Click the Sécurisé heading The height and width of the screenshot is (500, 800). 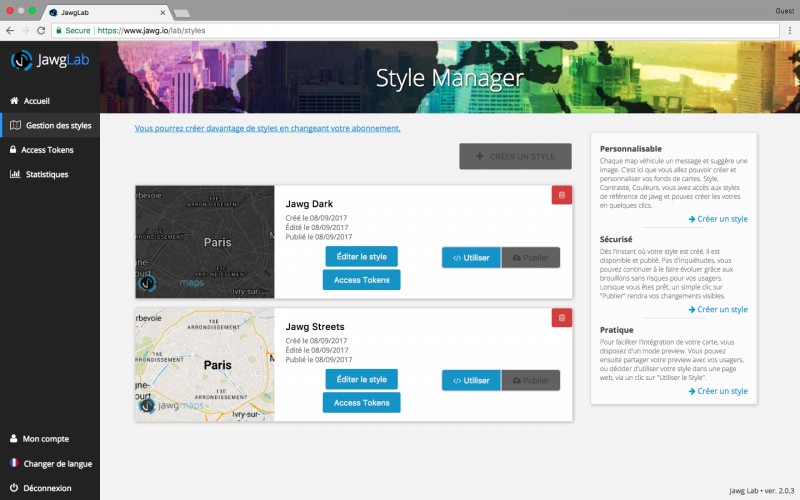click(x=616, y=239)
